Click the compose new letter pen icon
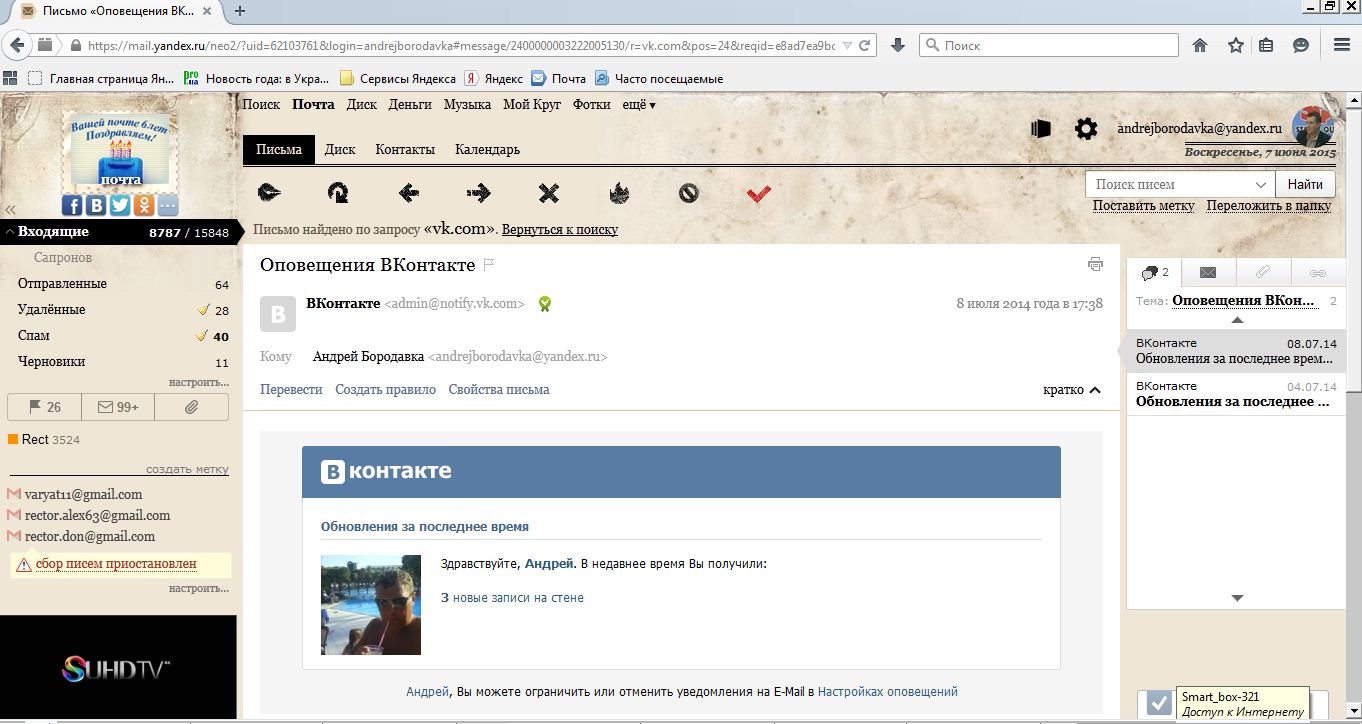1362x724 pixels. pos(268,193)
